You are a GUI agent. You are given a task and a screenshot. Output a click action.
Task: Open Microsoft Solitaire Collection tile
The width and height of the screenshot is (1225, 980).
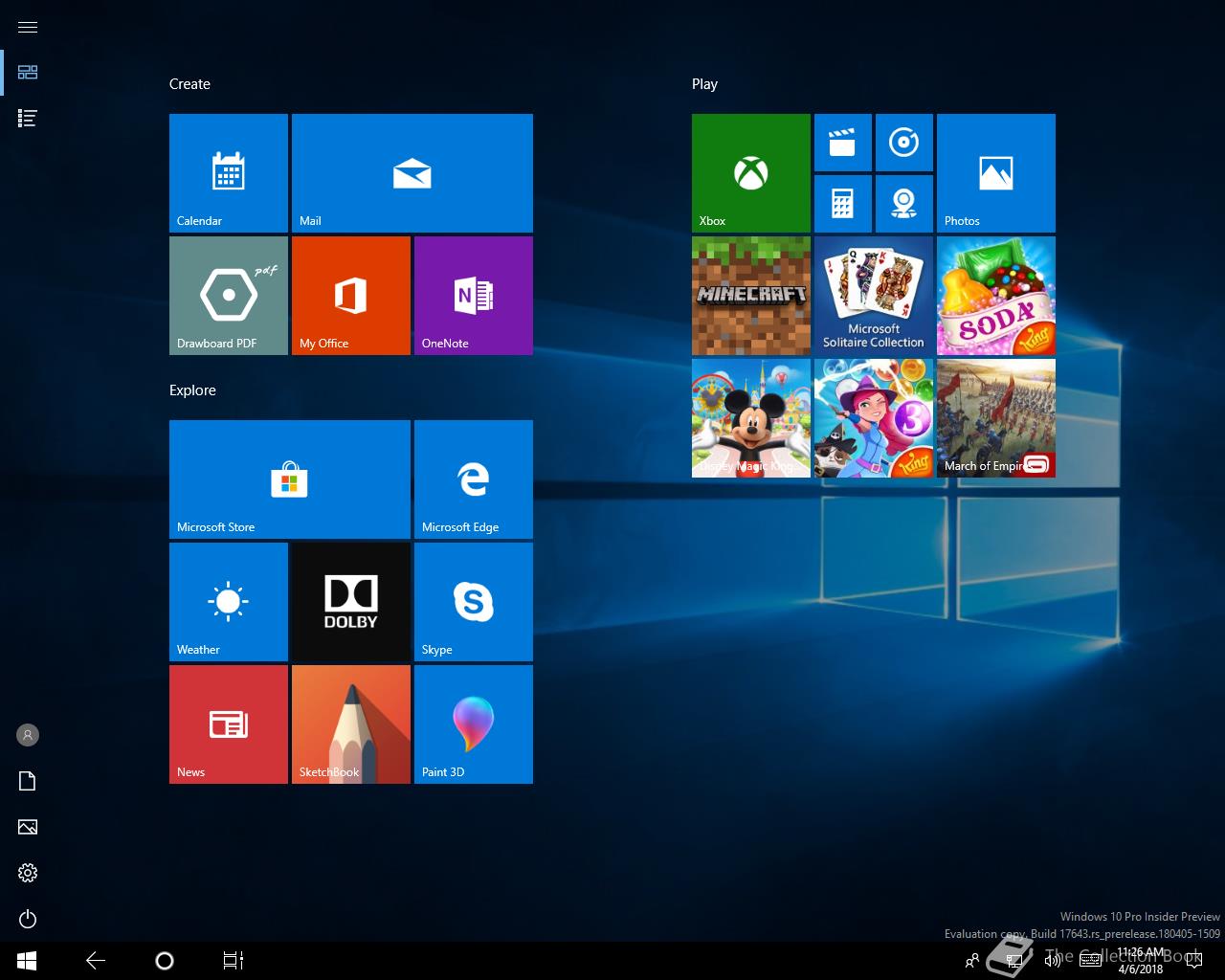[x=874, y=296]
